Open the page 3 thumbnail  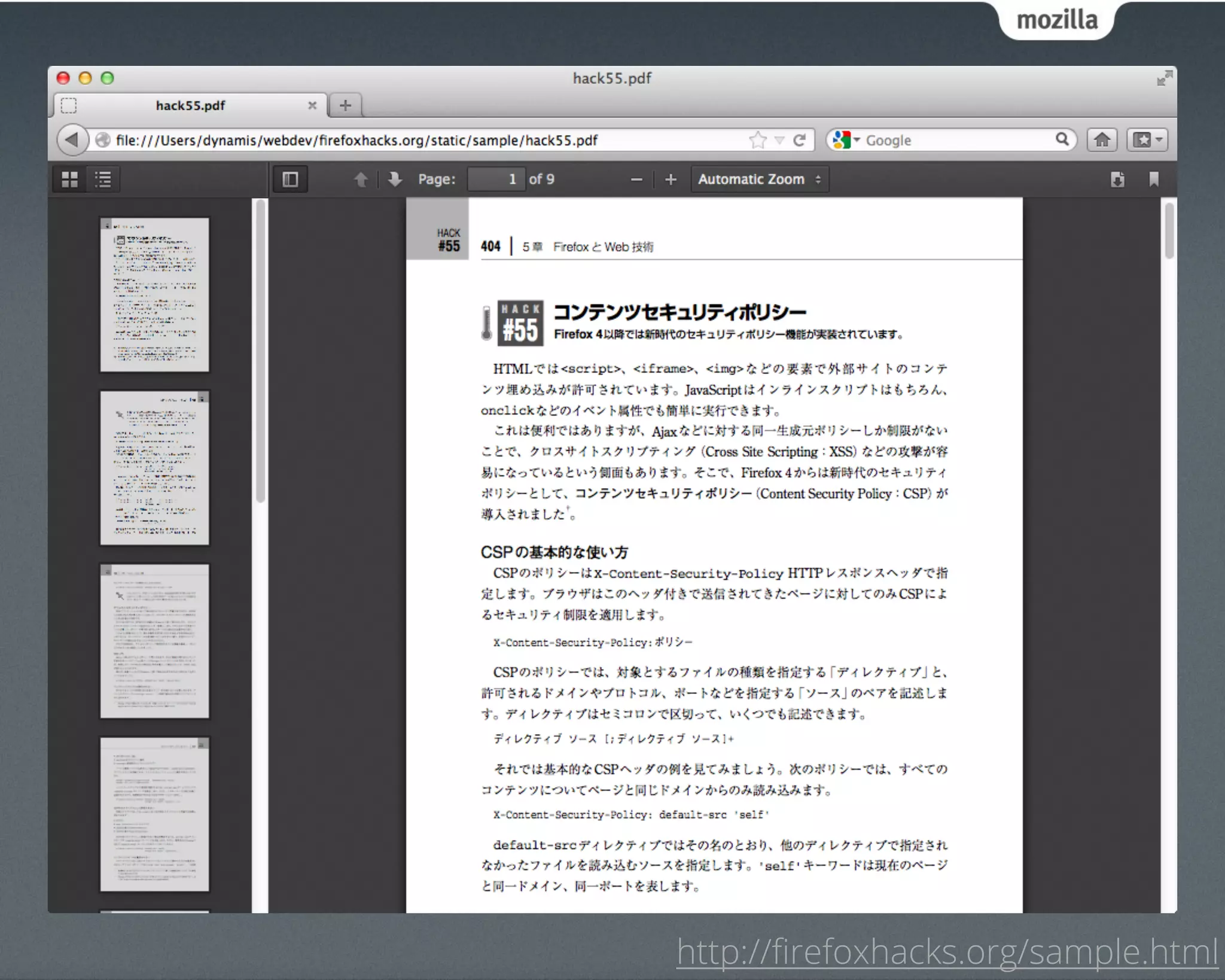154,641
